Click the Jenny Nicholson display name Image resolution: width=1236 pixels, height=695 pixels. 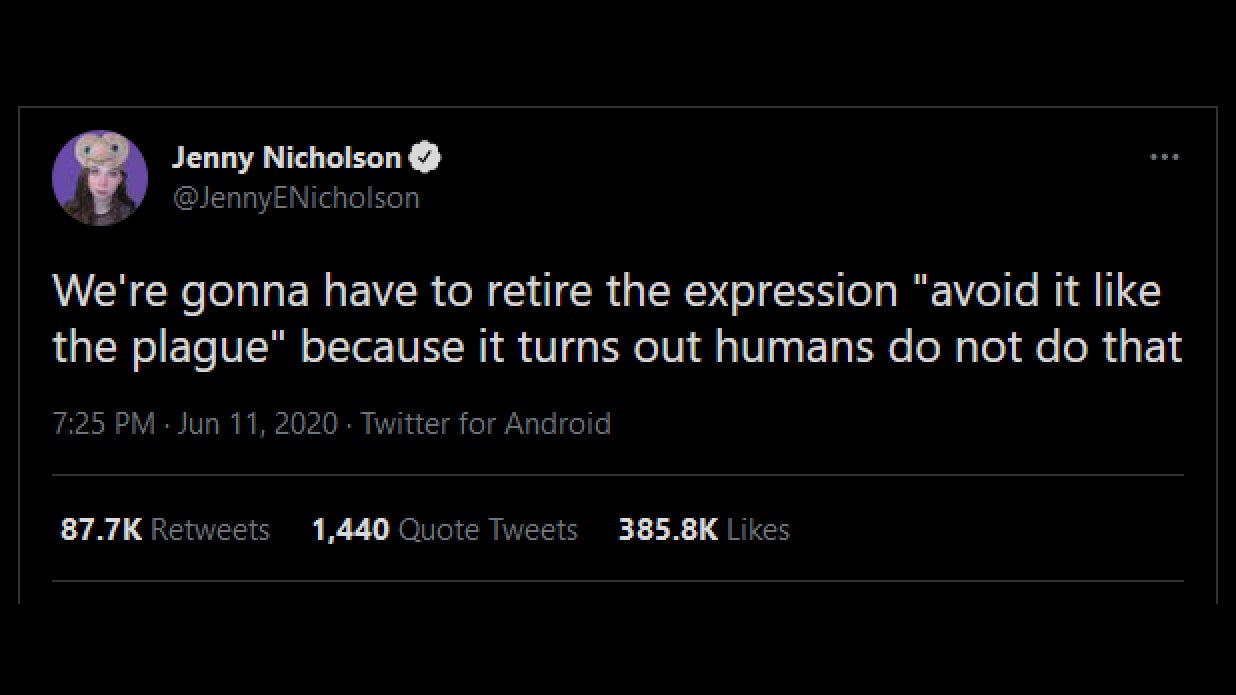[287, 157]
